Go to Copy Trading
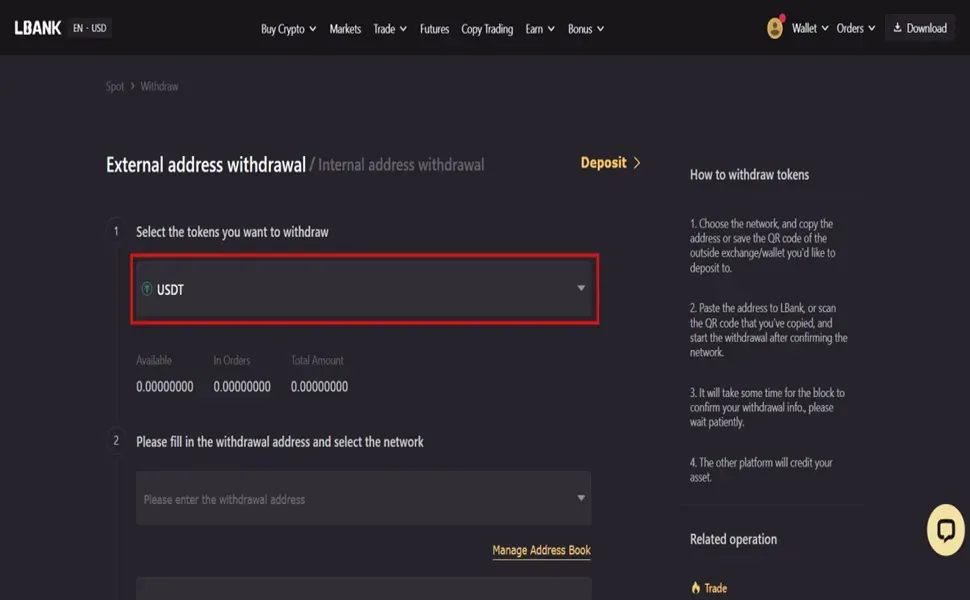 point(487,29)
